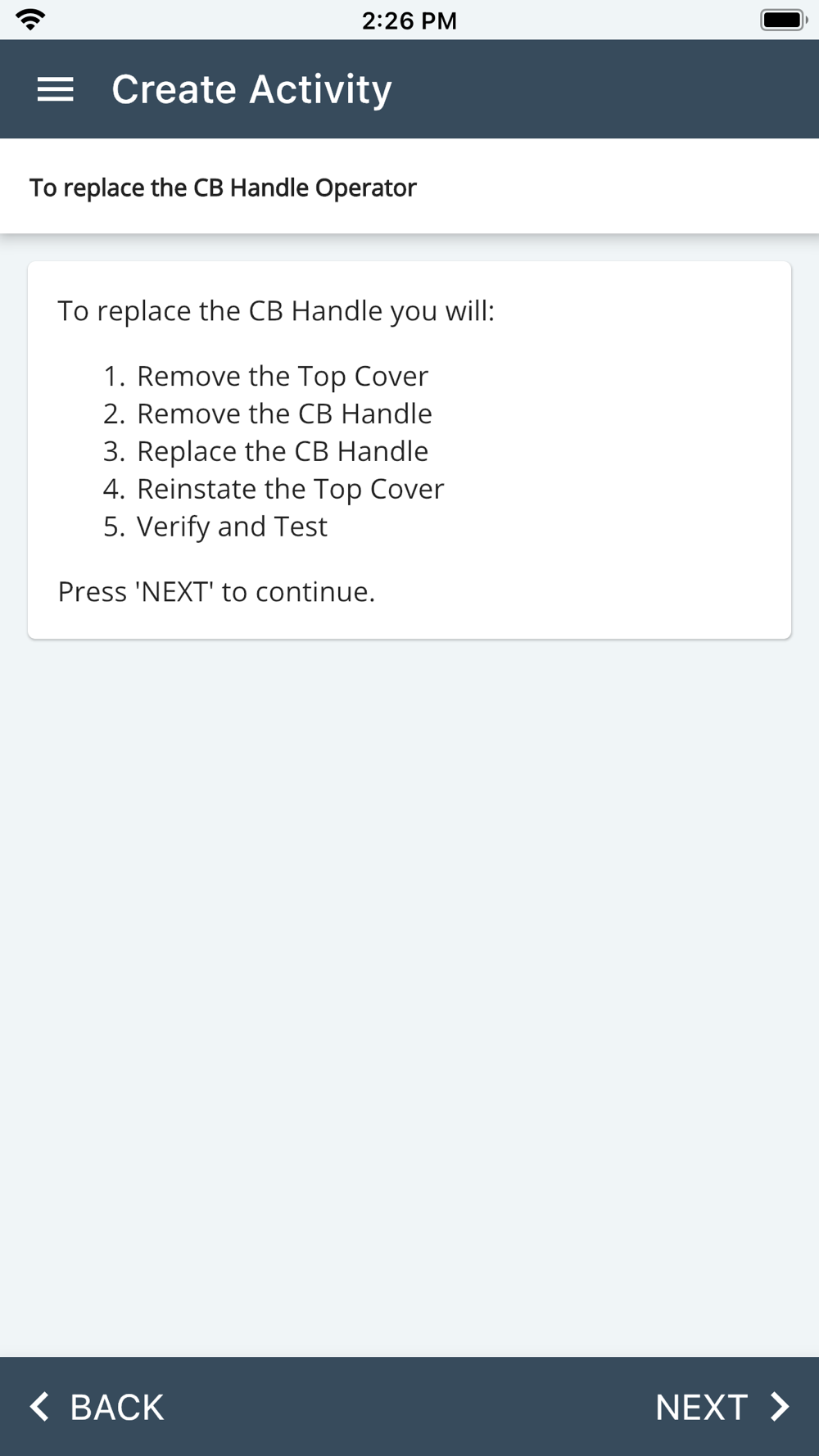The height and width of the screenshot is (1456, 819).
Task: Click the bottom navigation bar center
Action: click(409, 1407)
